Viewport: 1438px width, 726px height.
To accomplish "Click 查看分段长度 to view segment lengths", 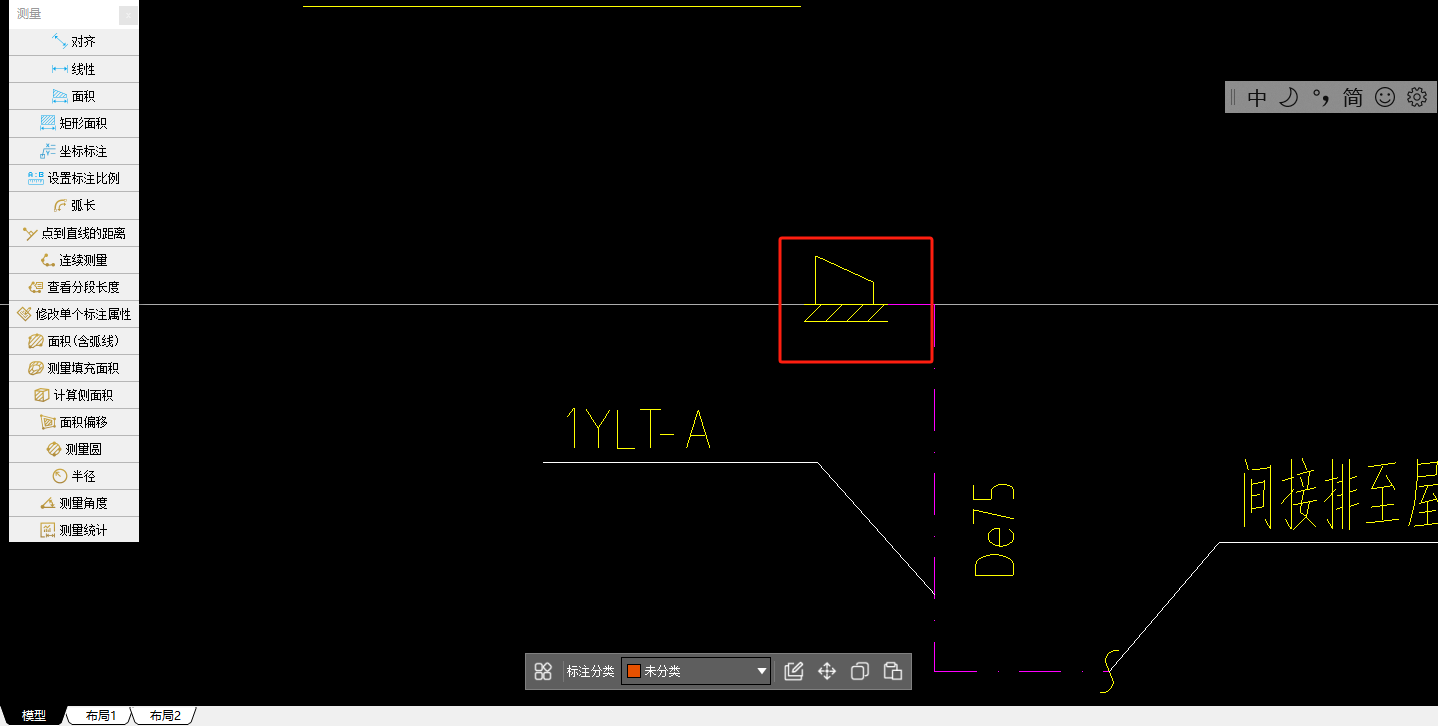I will click(74, 287).
